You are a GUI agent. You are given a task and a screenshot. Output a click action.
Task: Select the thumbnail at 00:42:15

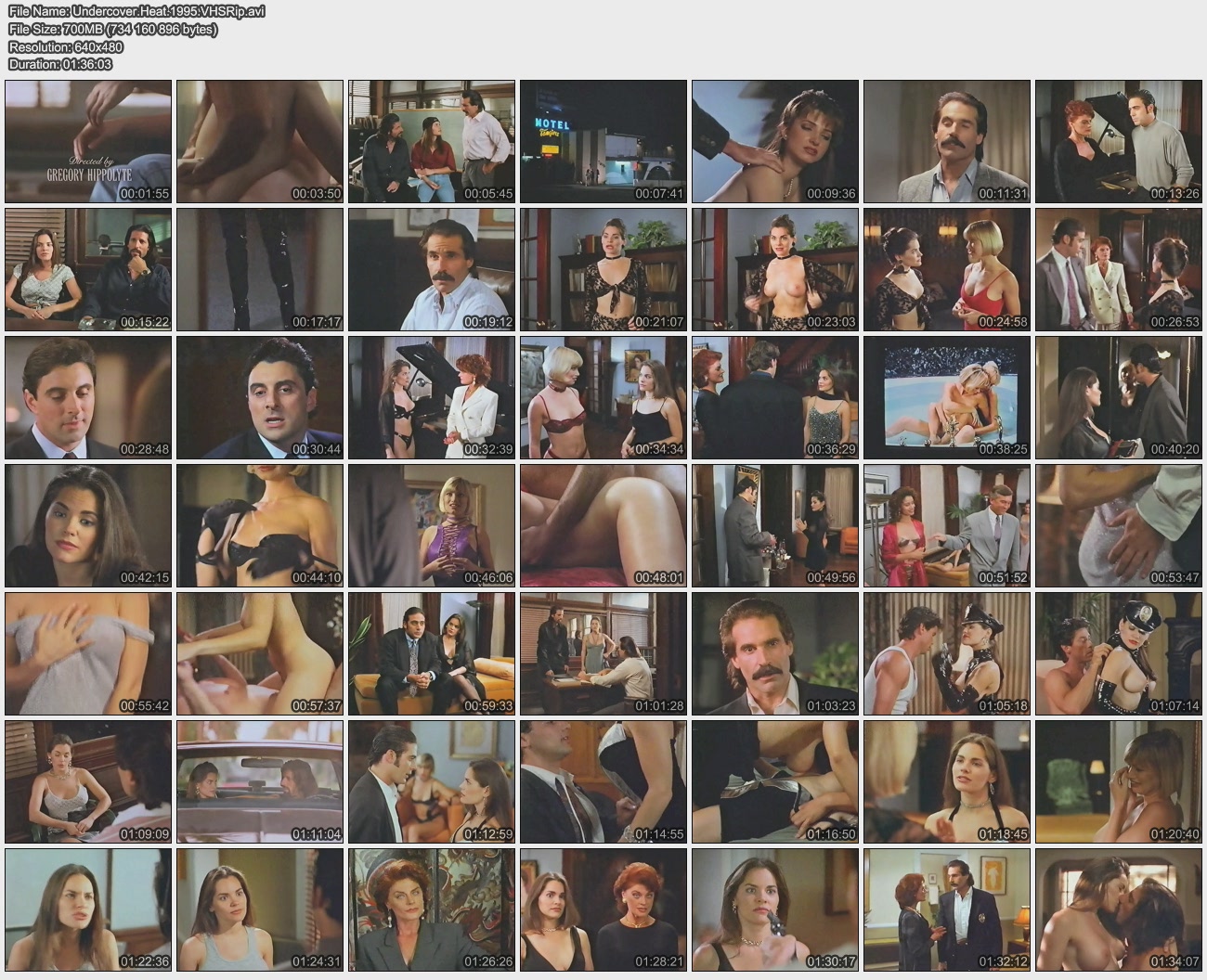[88, 525]
